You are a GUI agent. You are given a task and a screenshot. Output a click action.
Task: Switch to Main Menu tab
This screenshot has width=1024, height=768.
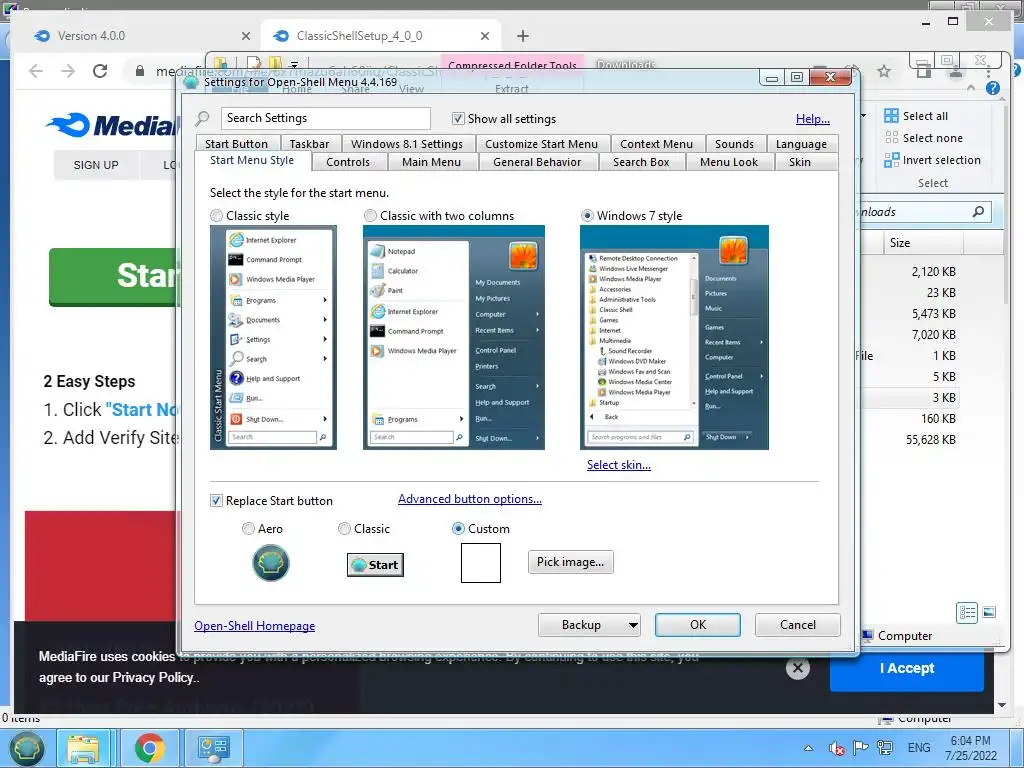[432, 162]
